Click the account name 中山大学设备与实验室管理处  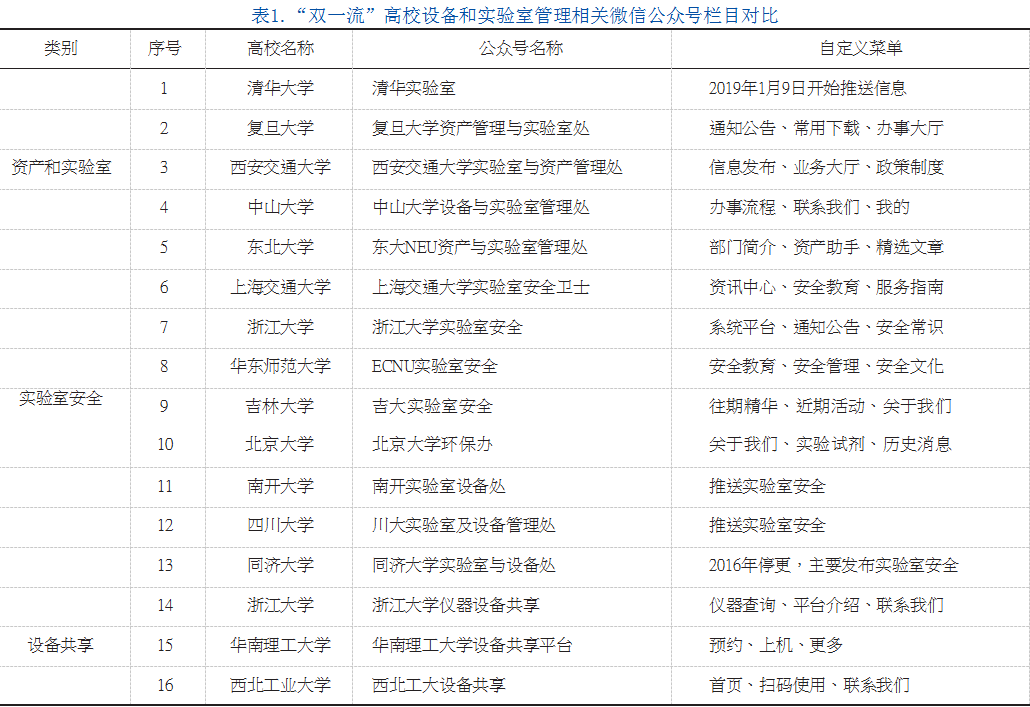tap(481, 207)
